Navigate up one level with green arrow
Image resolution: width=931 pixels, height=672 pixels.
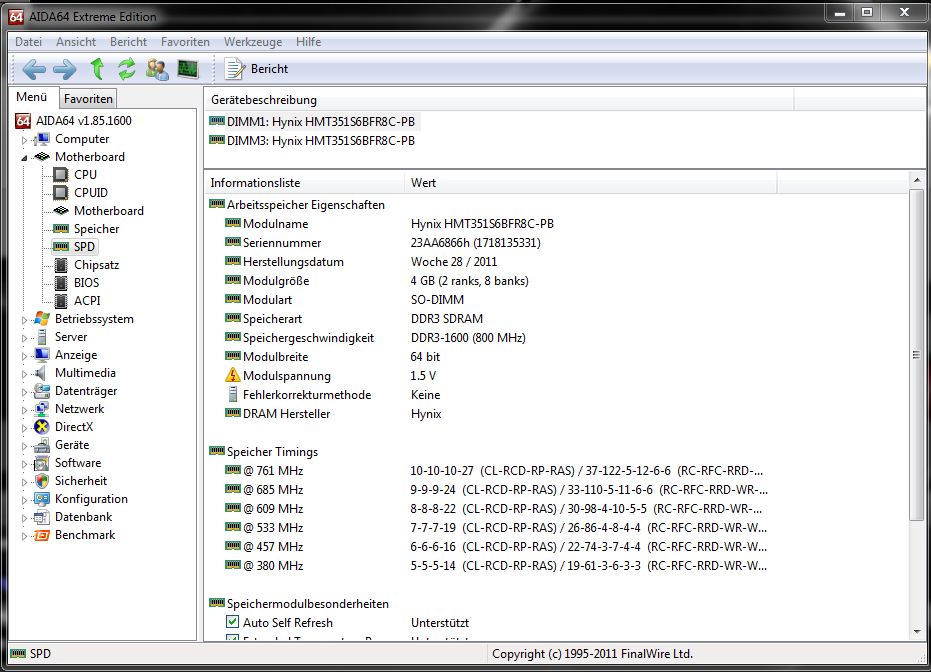click(x=97, y=69)
